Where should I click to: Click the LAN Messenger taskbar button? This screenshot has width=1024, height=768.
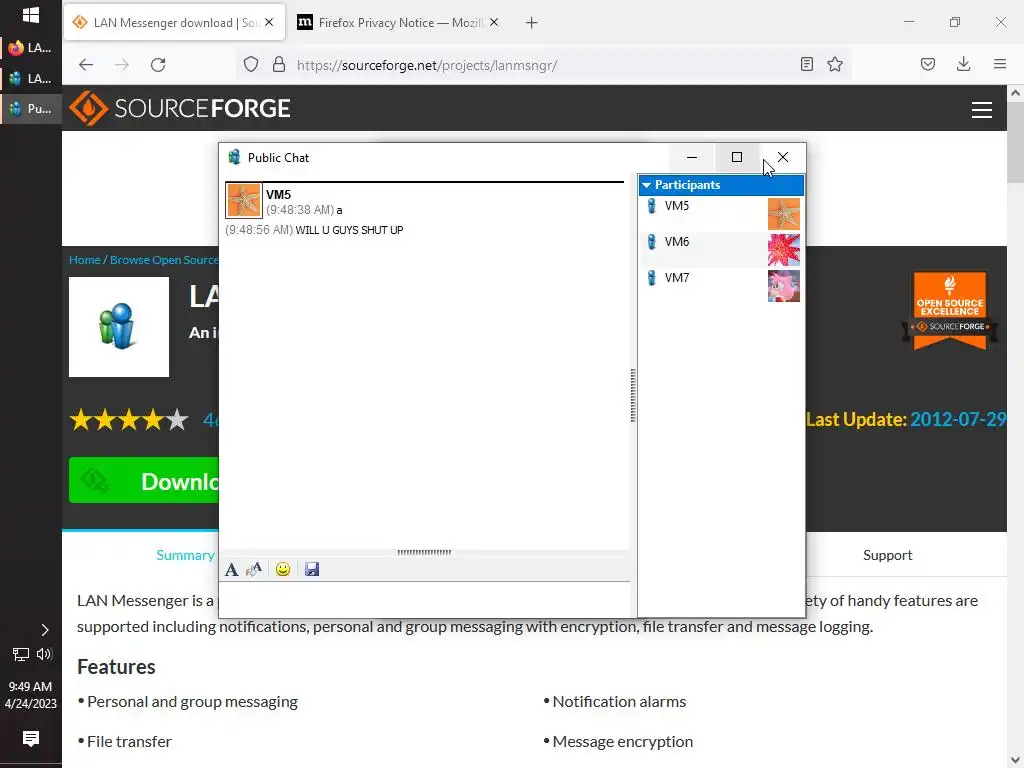31,78
